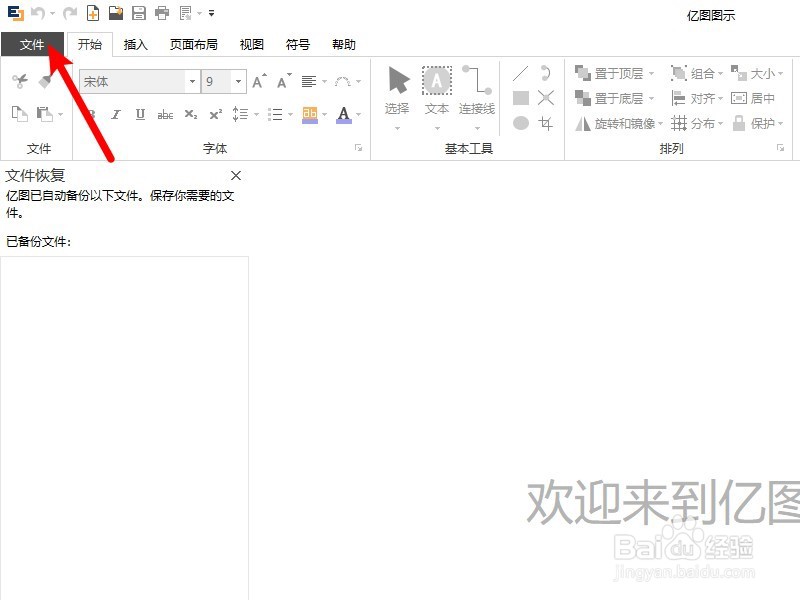Toggle strikethrough abc formatting

point(165,114)
